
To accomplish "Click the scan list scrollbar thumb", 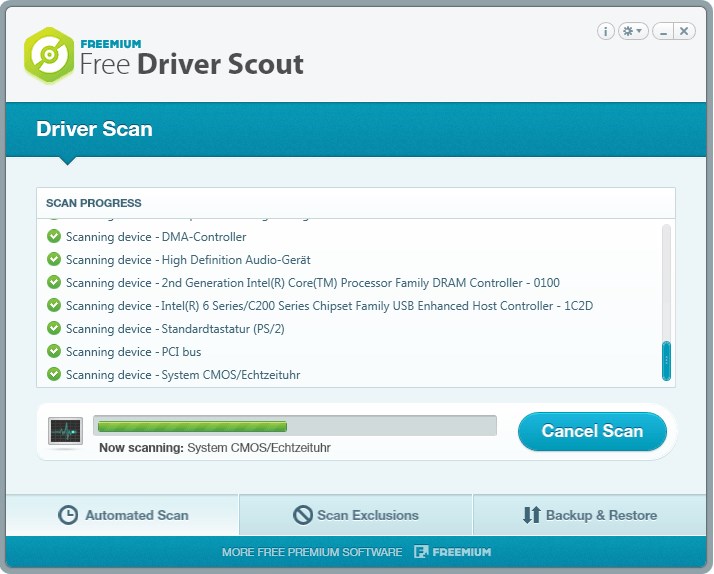I will 666,361.
